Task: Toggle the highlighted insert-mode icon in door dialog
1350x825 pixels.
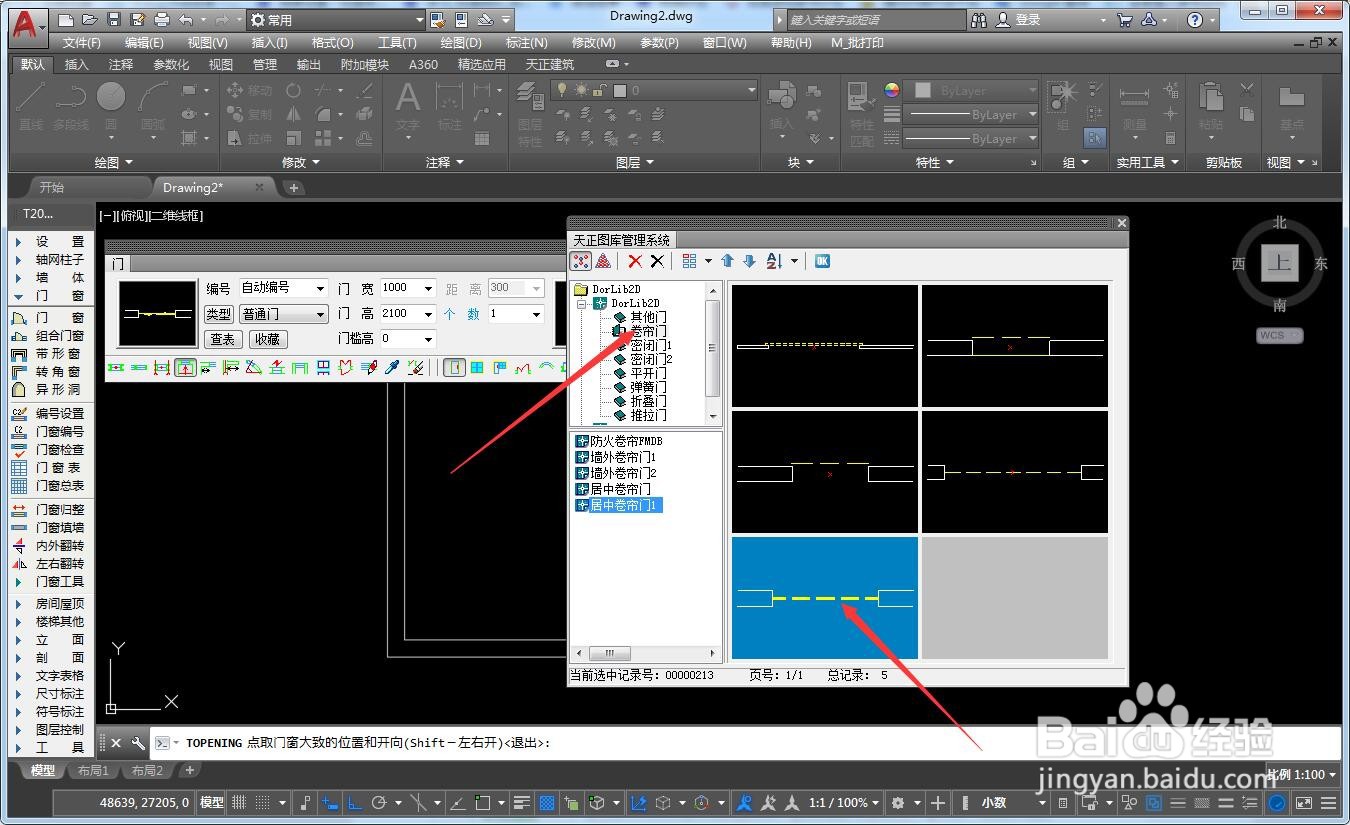Action: (185, 368)
